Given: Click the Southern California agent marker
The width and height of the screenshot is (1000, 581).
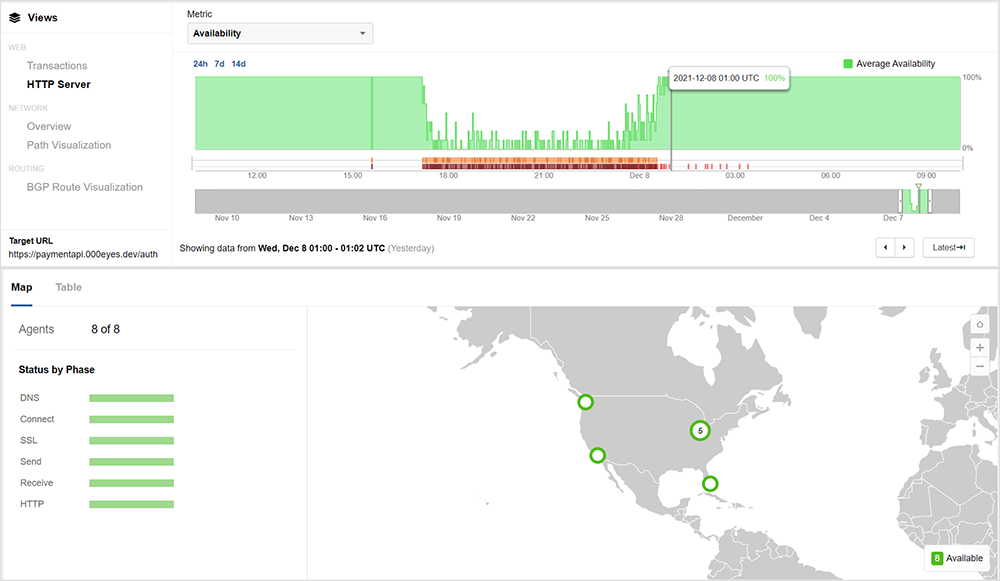Looking at the screenshot, I should [x=597, y=455].
